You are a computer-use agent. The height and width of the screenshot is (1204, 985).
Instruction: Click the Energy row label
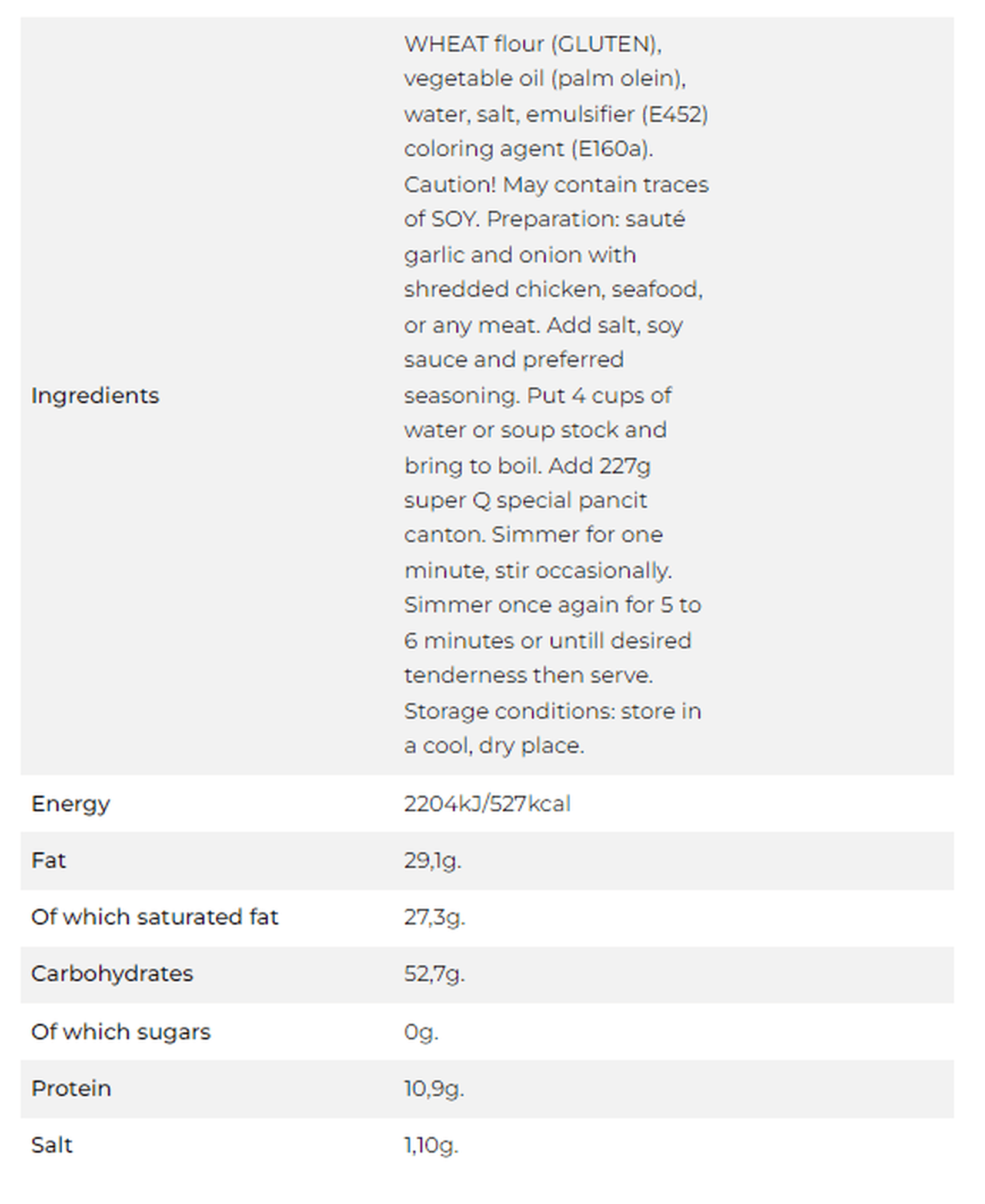[x=71, y=804]
